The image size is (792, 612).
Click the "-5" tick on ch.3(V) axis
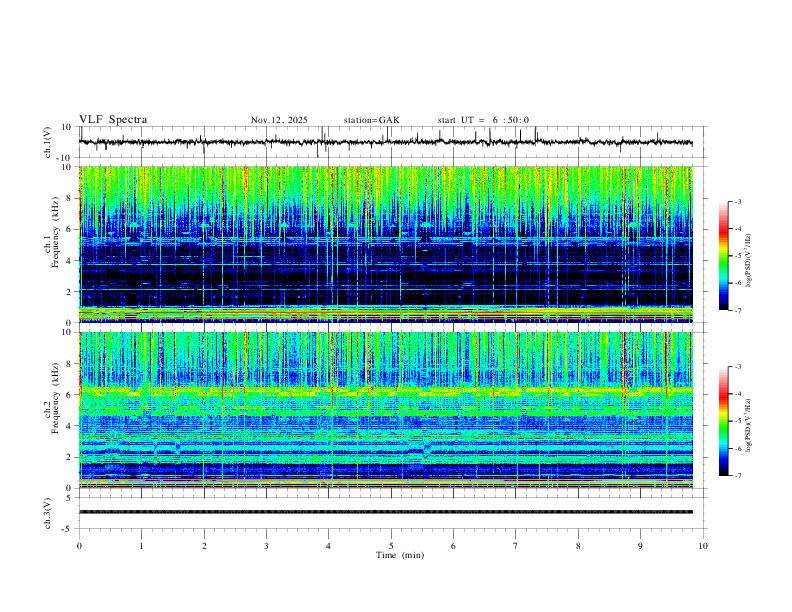tap(68, 529)
